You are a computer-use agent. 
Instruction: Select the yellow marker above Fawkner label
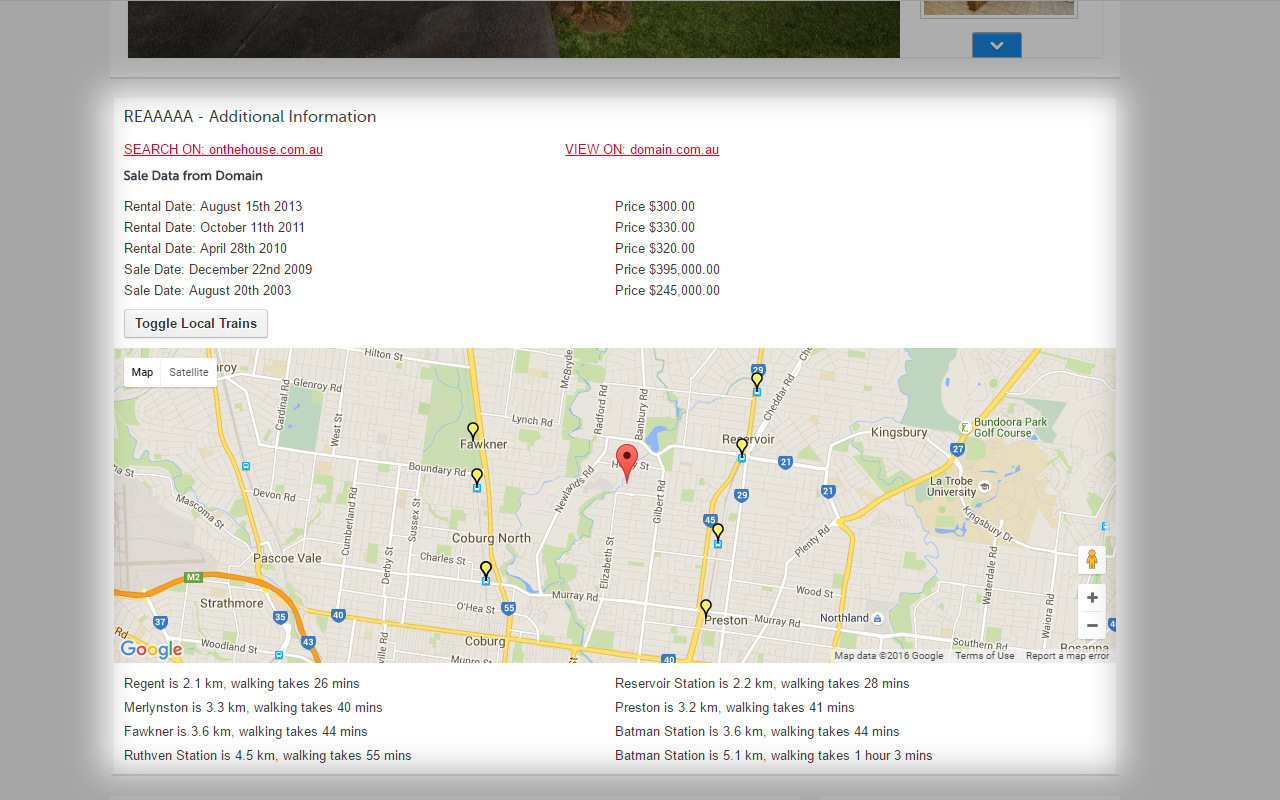(x=473, y=430)
